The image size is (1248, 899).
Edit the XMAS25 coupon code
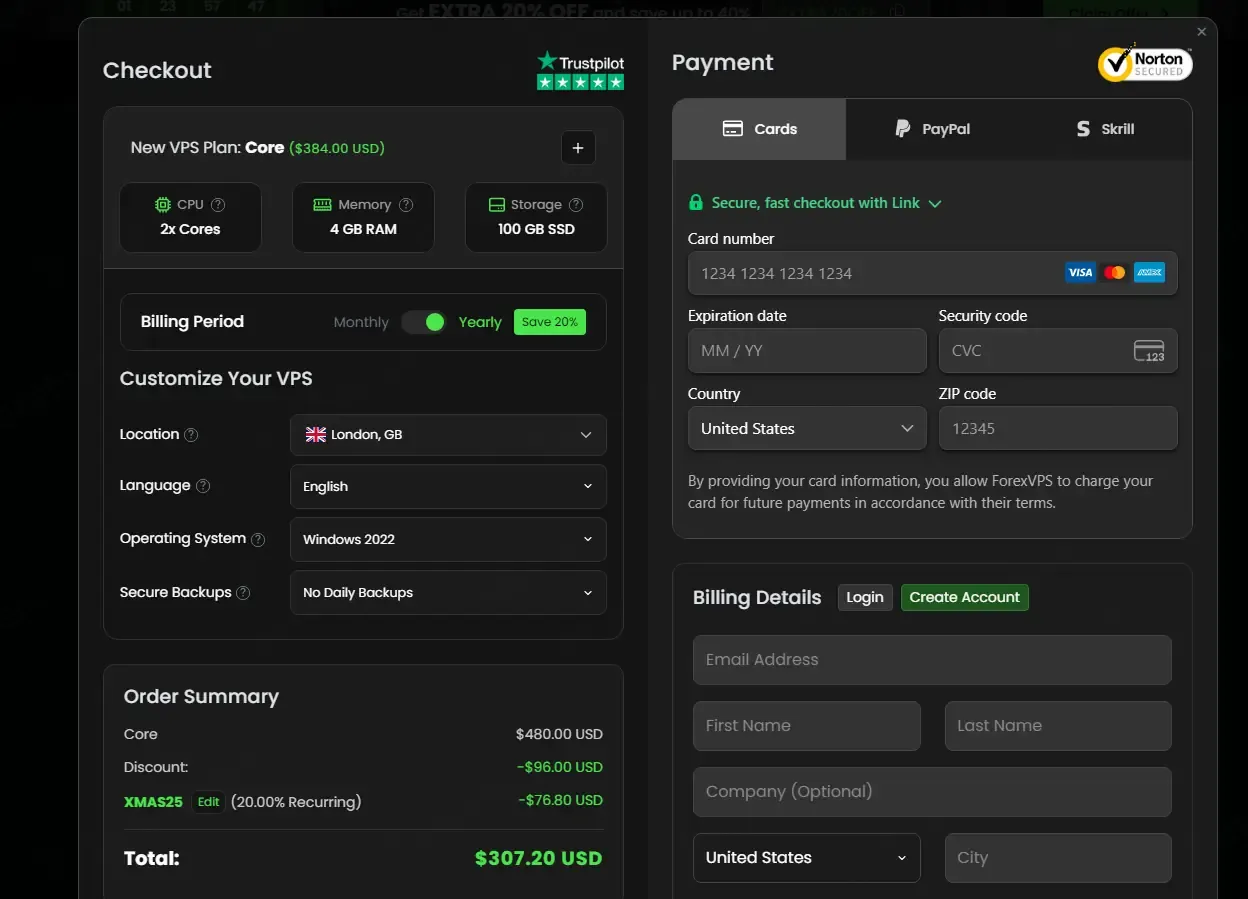(208, 802)
